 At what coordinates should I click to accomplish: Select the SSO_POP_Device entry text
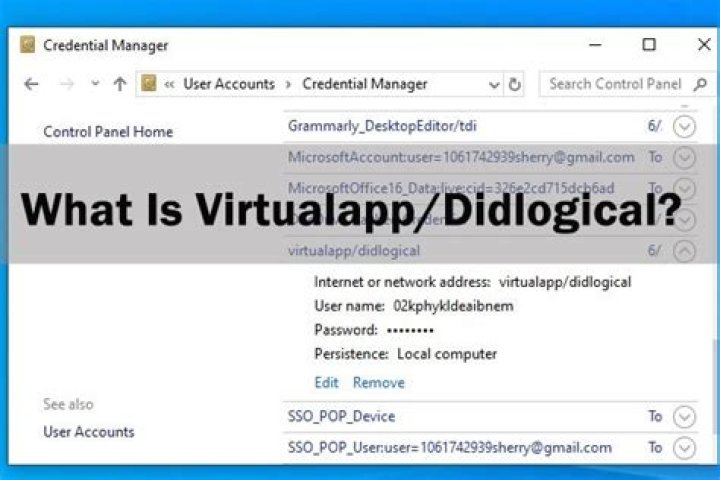341,416
